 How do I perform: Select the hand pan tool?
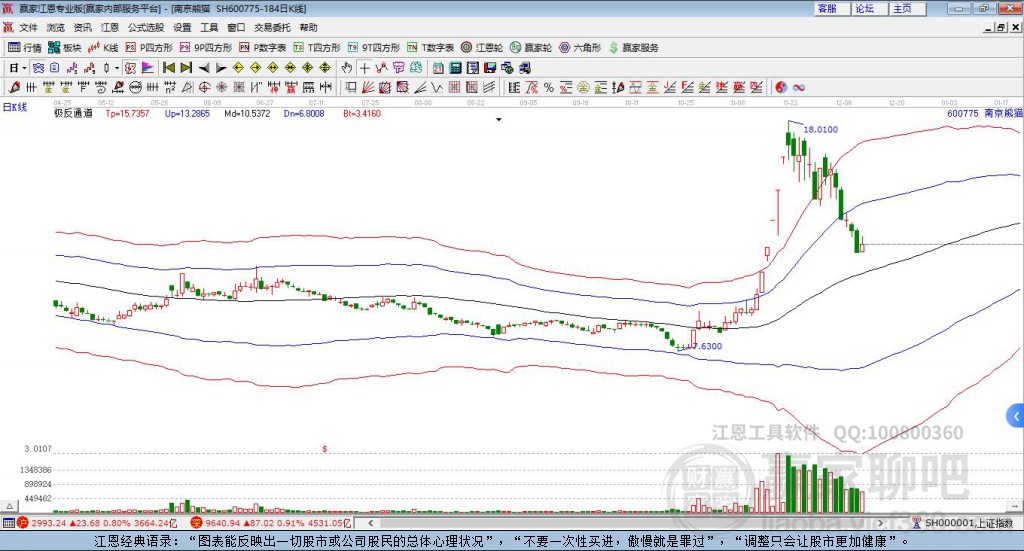click(x=347, y=68)
